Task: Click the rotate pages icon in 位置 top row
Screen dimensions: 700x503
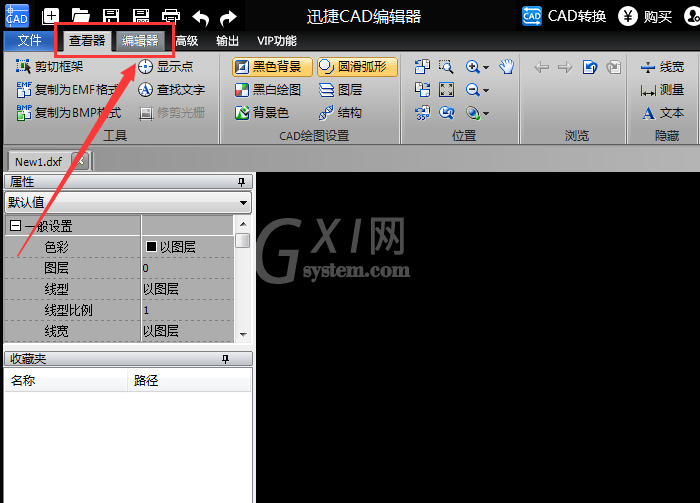Action: point(422,67)
